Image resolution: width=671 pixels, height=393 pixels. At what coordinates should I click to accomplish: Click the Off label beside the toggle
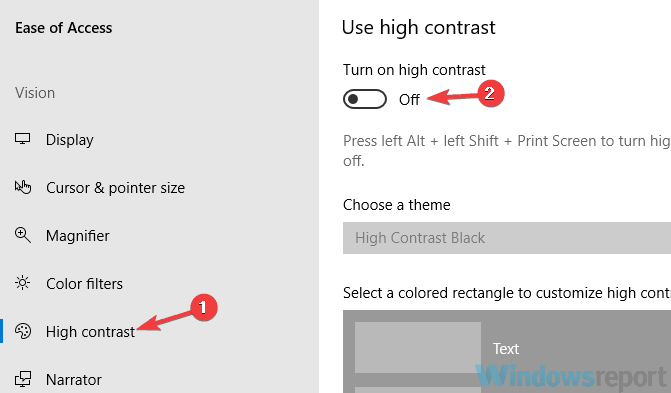click(409, 100)
